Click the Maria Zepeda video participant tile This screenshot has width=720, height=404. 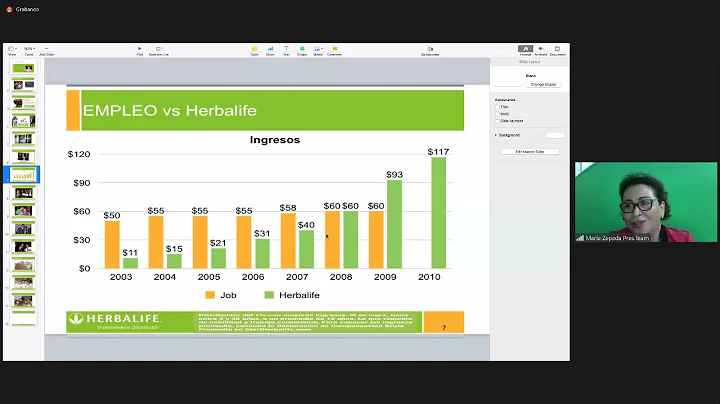[x=646, y=202]
